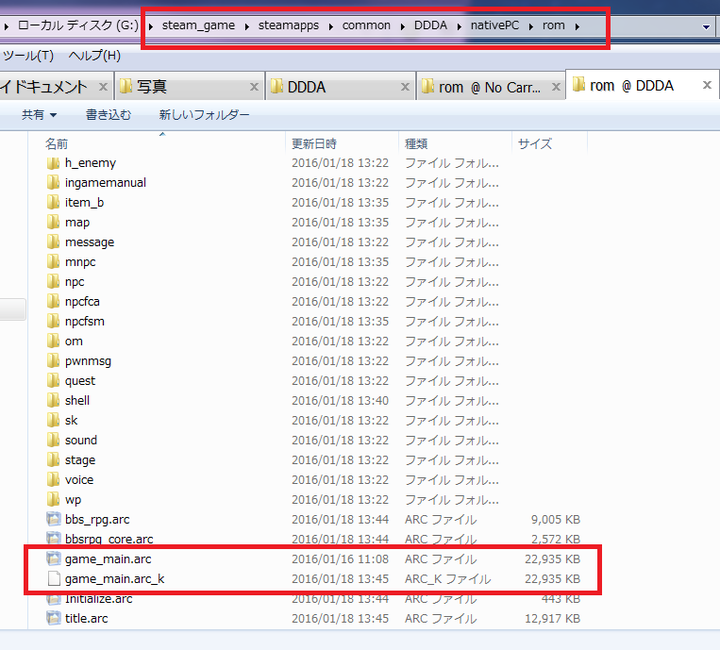Expand the arrow after DDDA in path

tap(459, 27)
